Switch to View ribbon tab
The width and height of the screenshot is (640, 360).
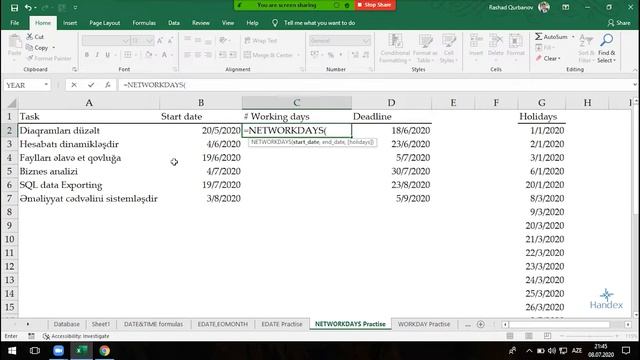228,23
